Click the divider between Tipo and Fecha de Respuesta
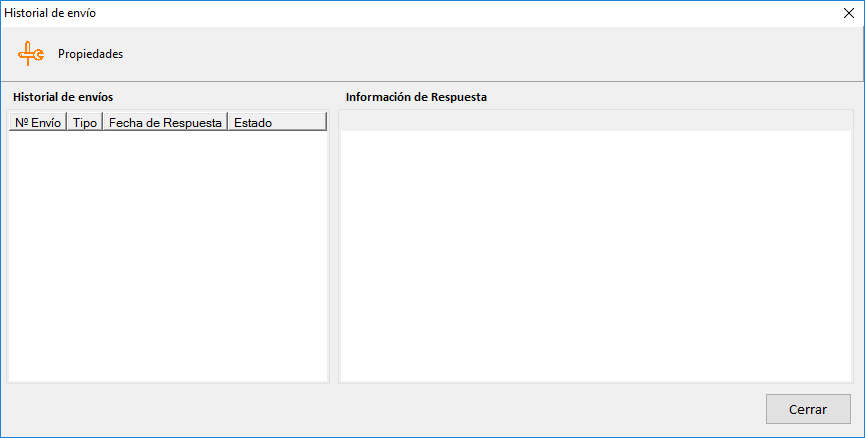This screenshot has height=438, width=865. pos(102,122)
